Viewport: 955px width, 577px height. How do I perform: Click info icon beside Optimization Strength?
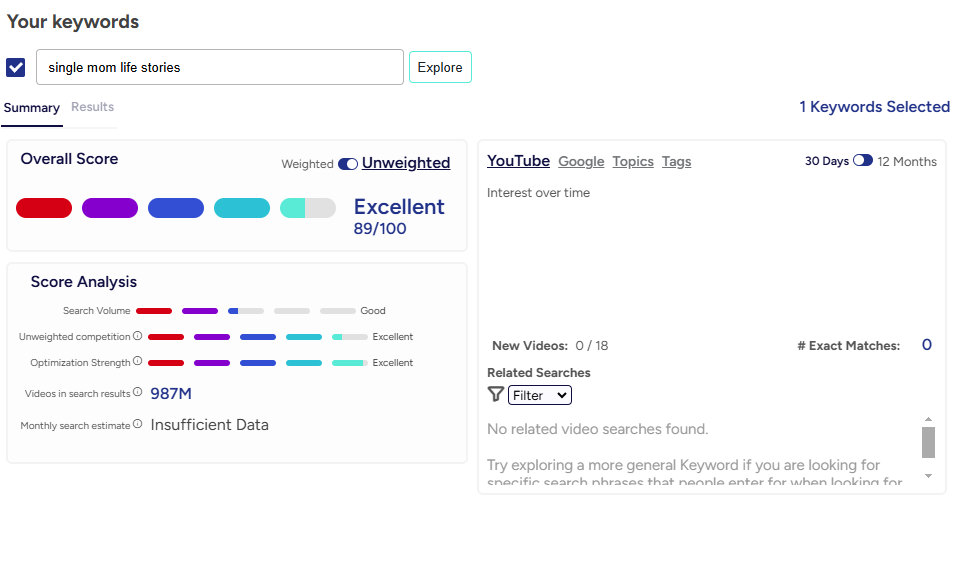tap(138, 362)
